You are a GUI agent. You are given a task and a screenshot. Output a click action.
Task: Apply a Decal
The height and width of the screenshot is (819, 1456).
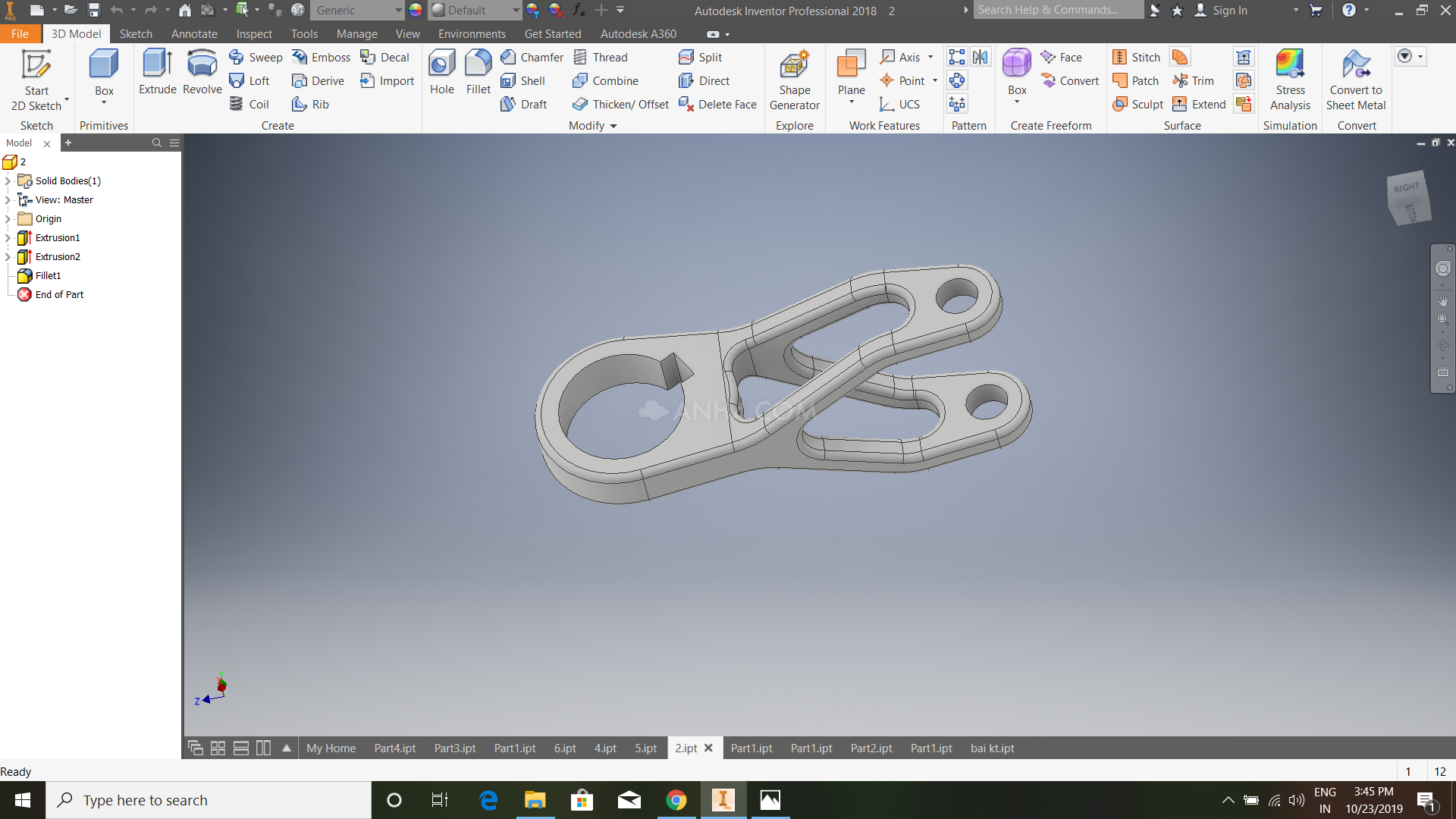click(385, 58)
